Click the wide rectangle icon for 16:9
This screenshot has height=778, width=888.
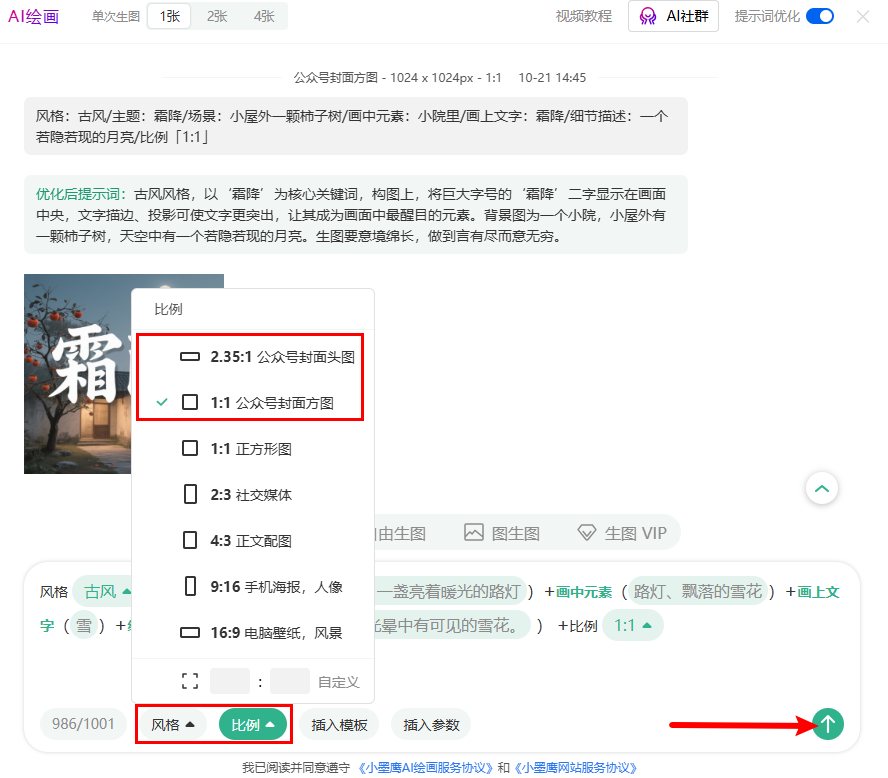coord(190,632)
